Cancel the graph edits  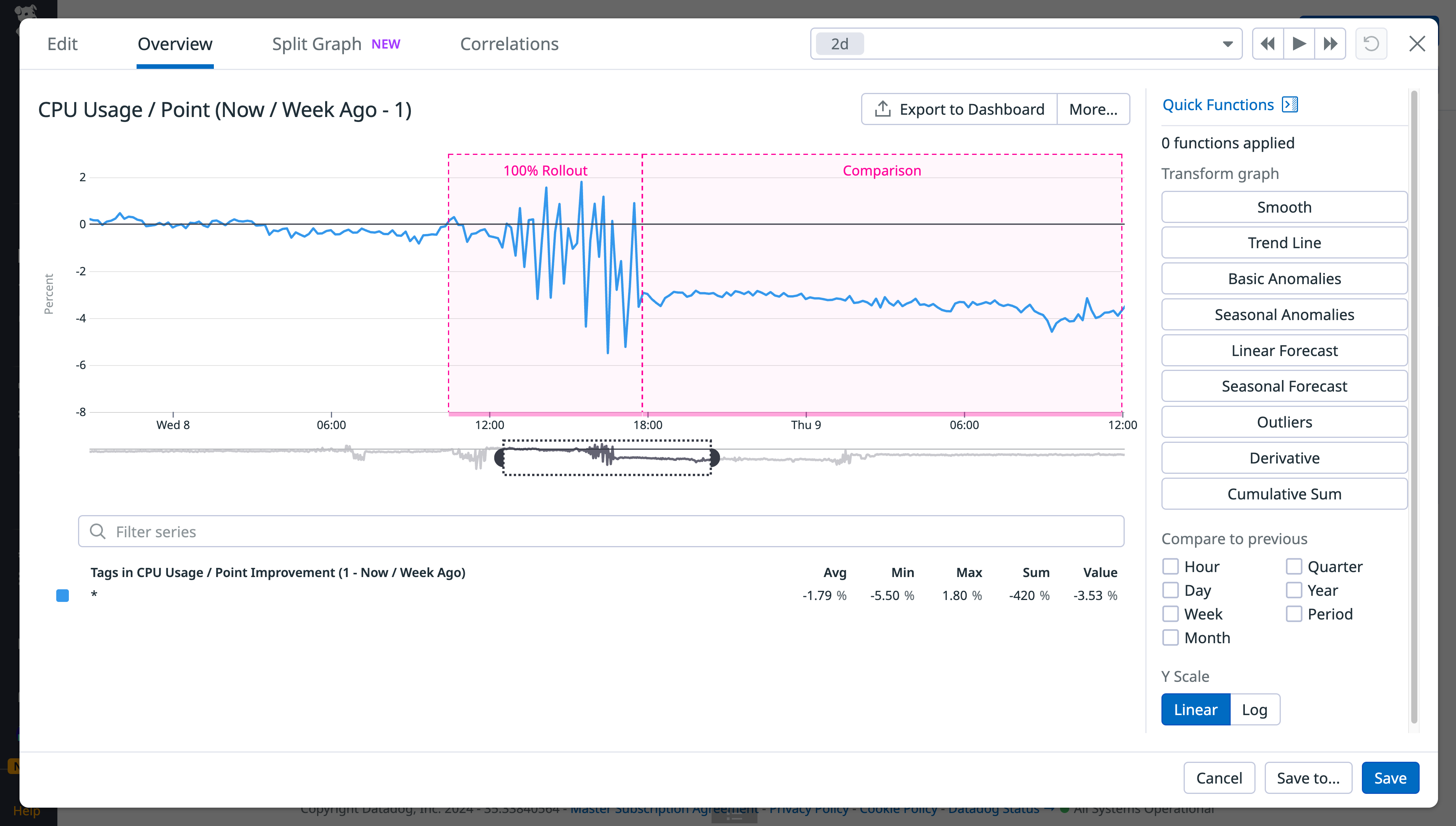(x=1219, y=777)
